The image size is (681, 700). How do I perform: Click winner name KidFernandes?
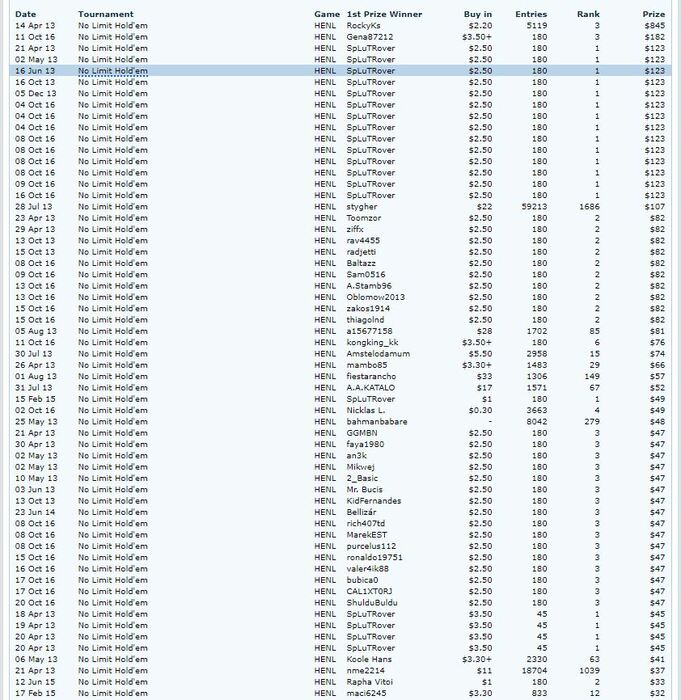click(x=374, y=501)
